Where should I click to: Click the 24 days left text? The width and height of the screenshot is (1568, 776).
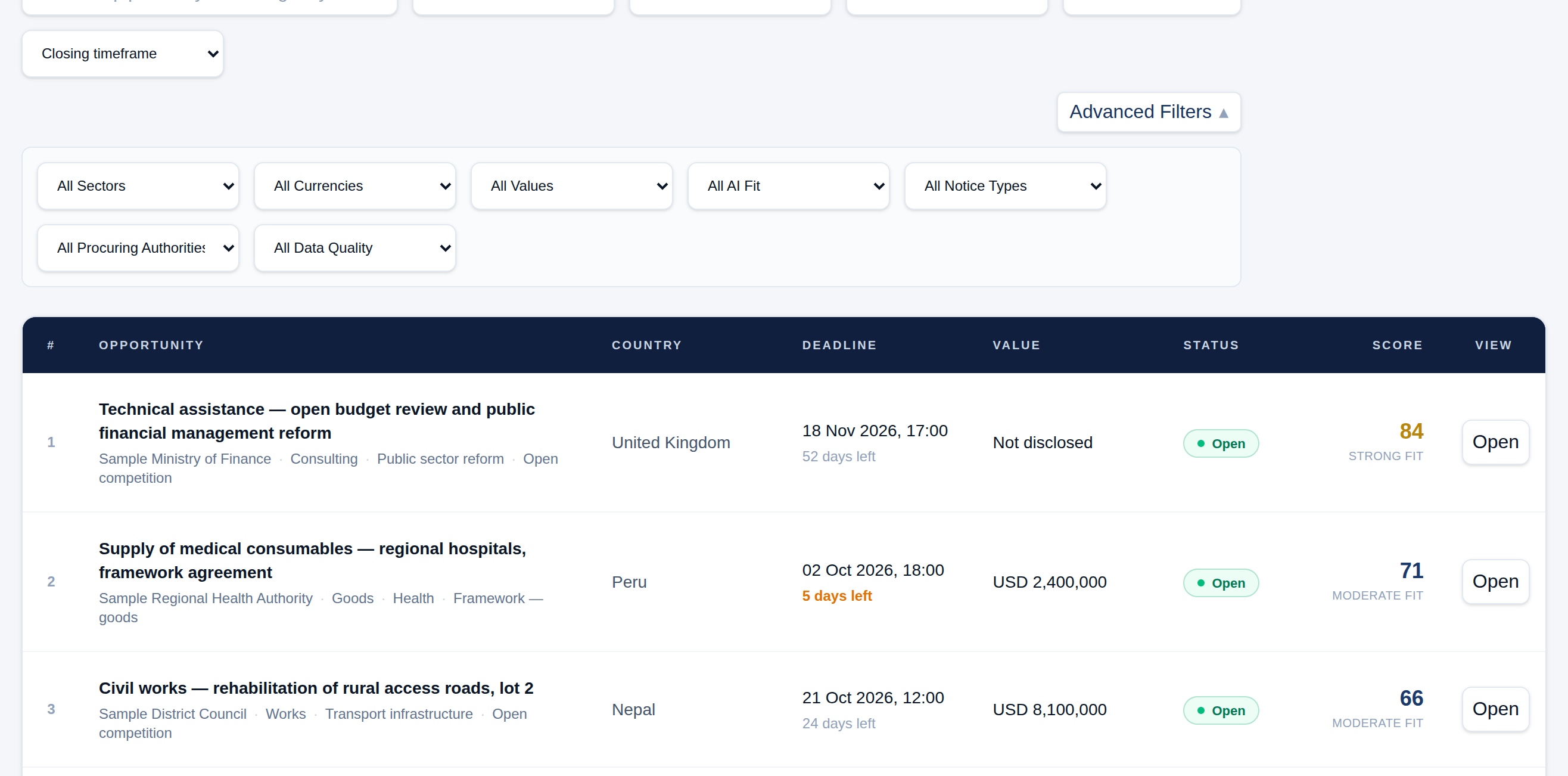(x=838, y=724)
